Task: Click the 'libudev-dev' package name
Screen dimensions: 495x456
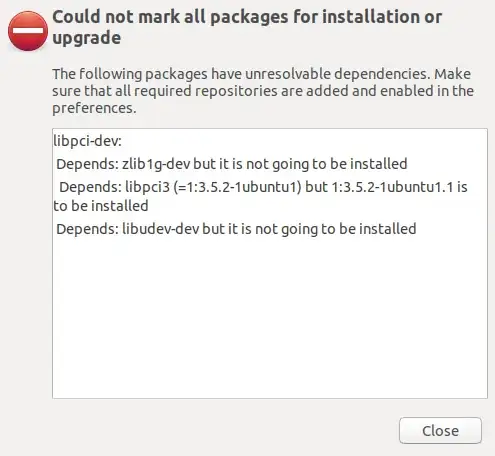Action: [x=161, y=229]
